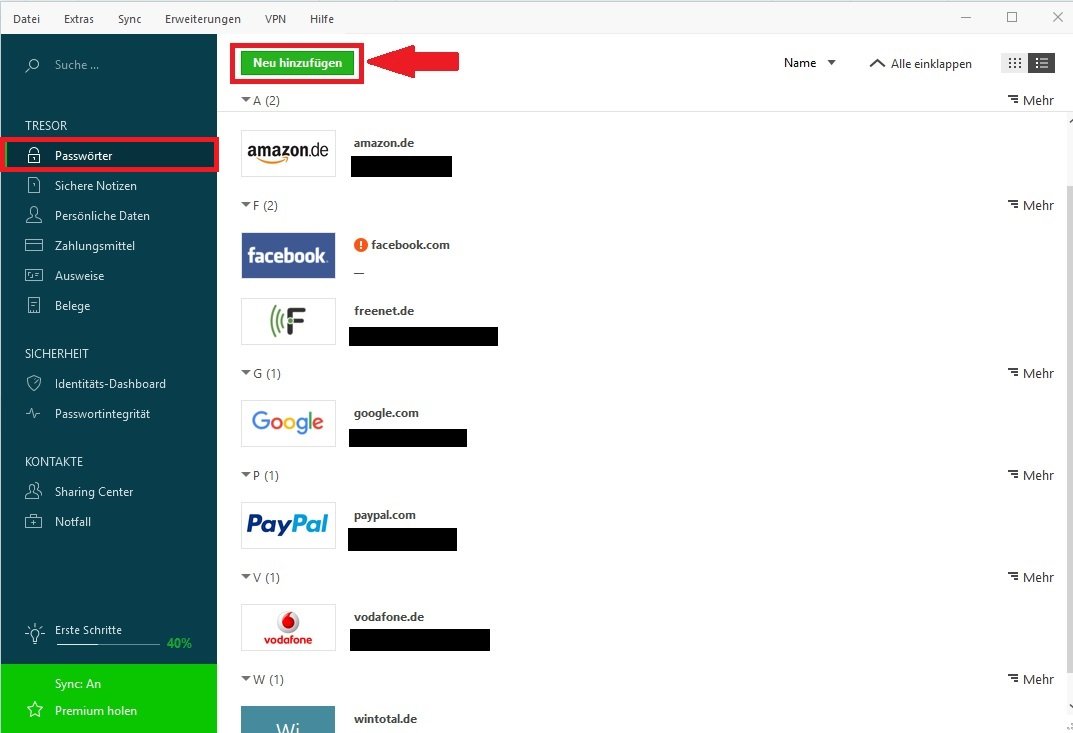The height and width of the screenshot is (733, 1073).
Task: Switch to grid view icon
Action: 1015,63
